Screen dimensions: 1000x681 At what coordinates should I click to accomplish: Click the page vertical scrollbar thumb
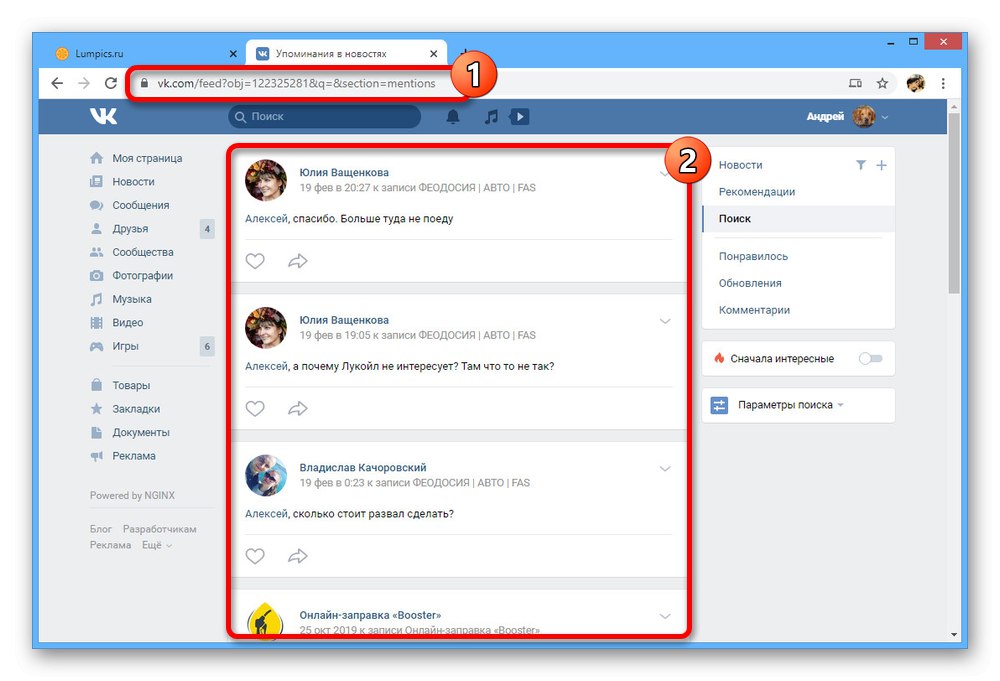click(954, 203)
